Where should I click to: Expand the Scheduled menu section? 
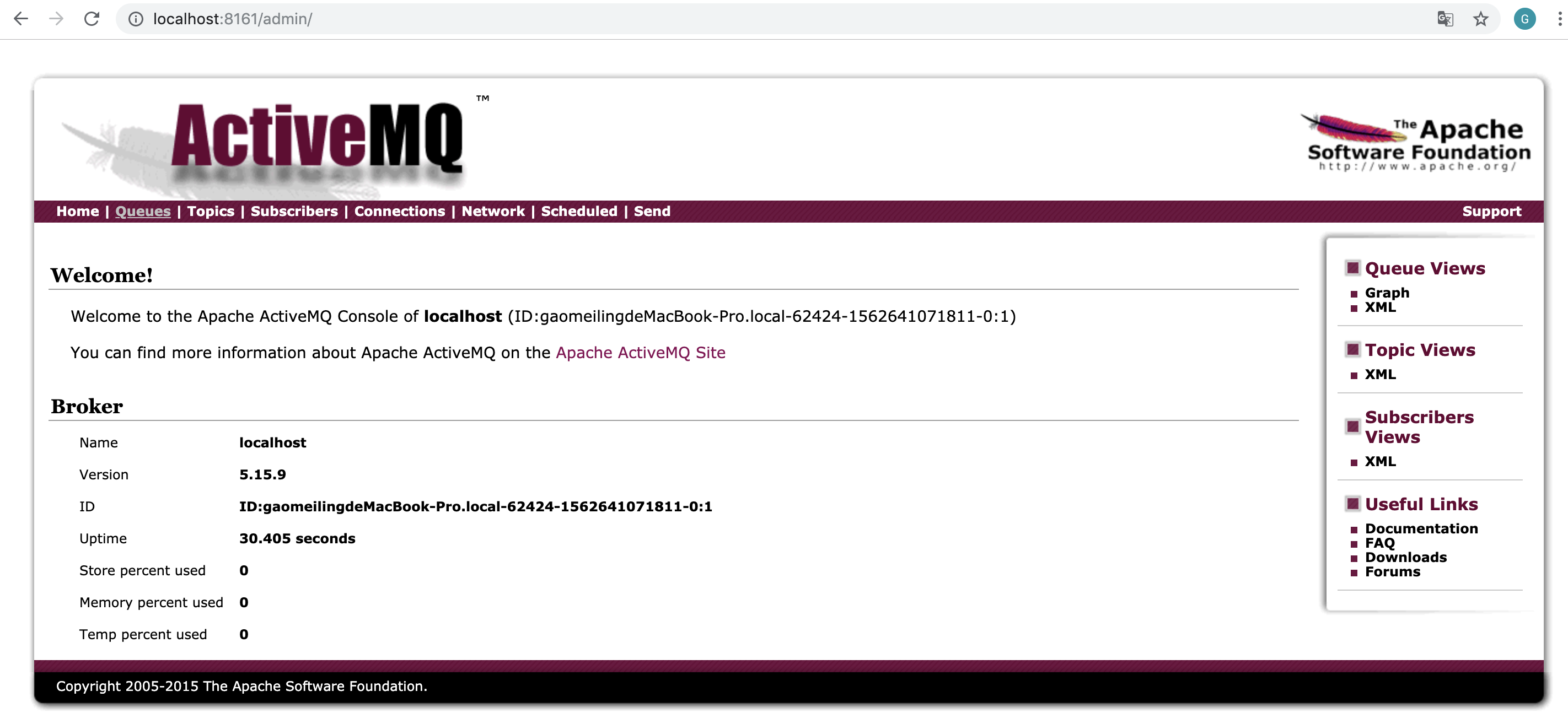coord(578,211)
